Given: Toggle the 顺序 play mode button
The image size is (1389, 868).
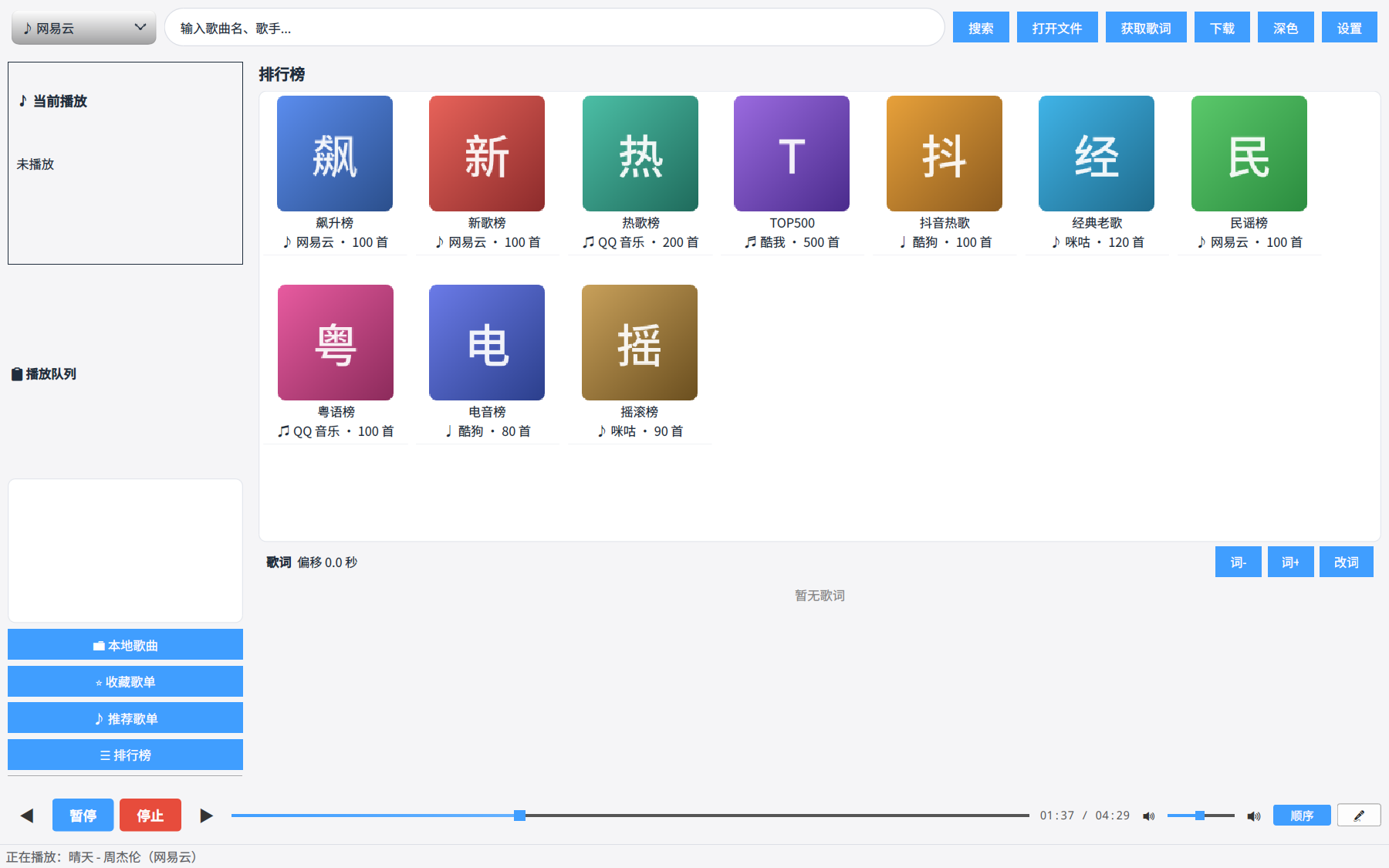Looking at the screenshot, I should pyautogui.click(x=1302, y=815).
